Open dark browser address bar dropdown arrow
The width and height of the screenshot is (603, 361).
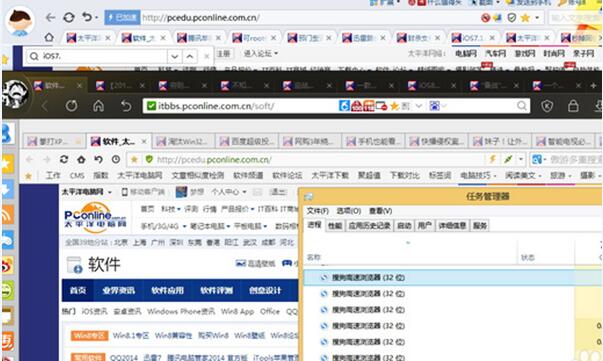(x=419, y=106)
